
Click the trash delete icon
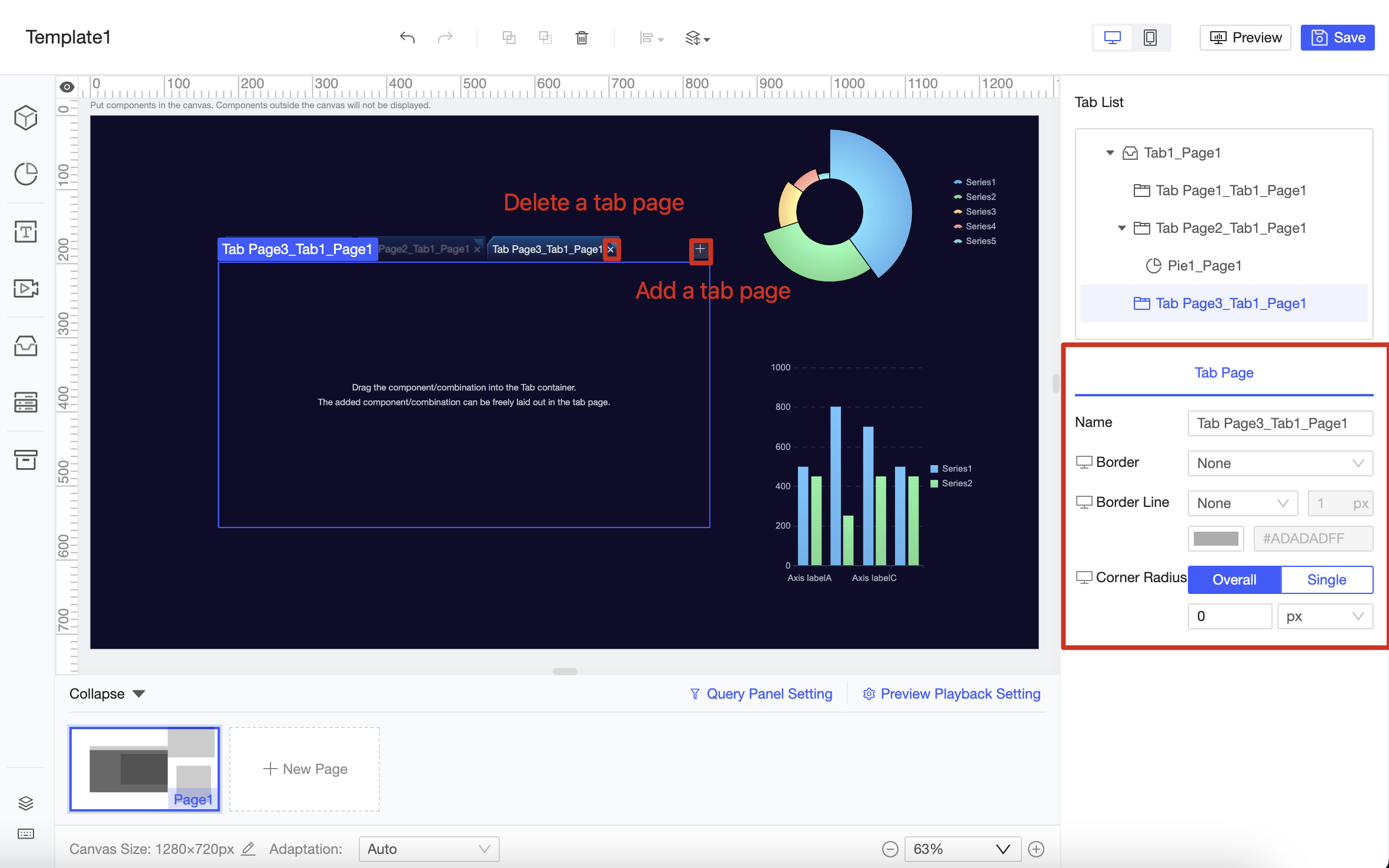click(x=582, y=38)
